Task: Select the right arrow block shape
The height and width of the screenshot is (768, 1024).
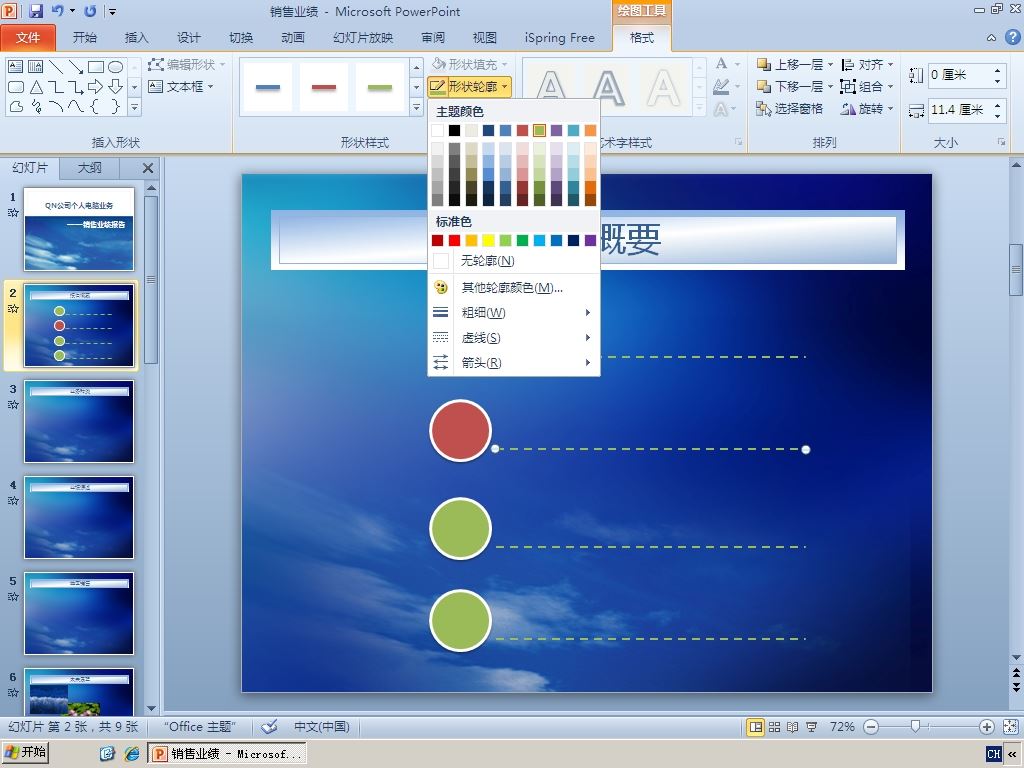Action: [x=96, y=87]
